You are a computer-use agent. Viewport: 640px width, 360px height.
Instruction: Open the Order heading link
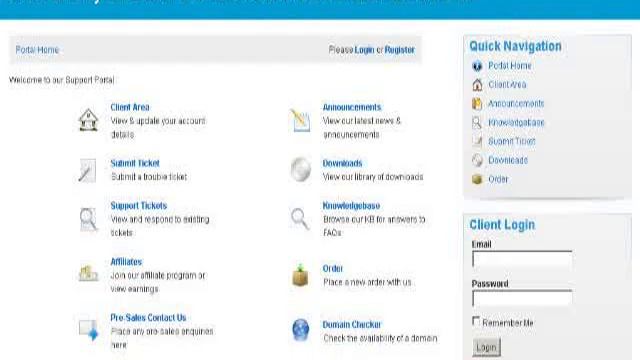coord(333,269)
